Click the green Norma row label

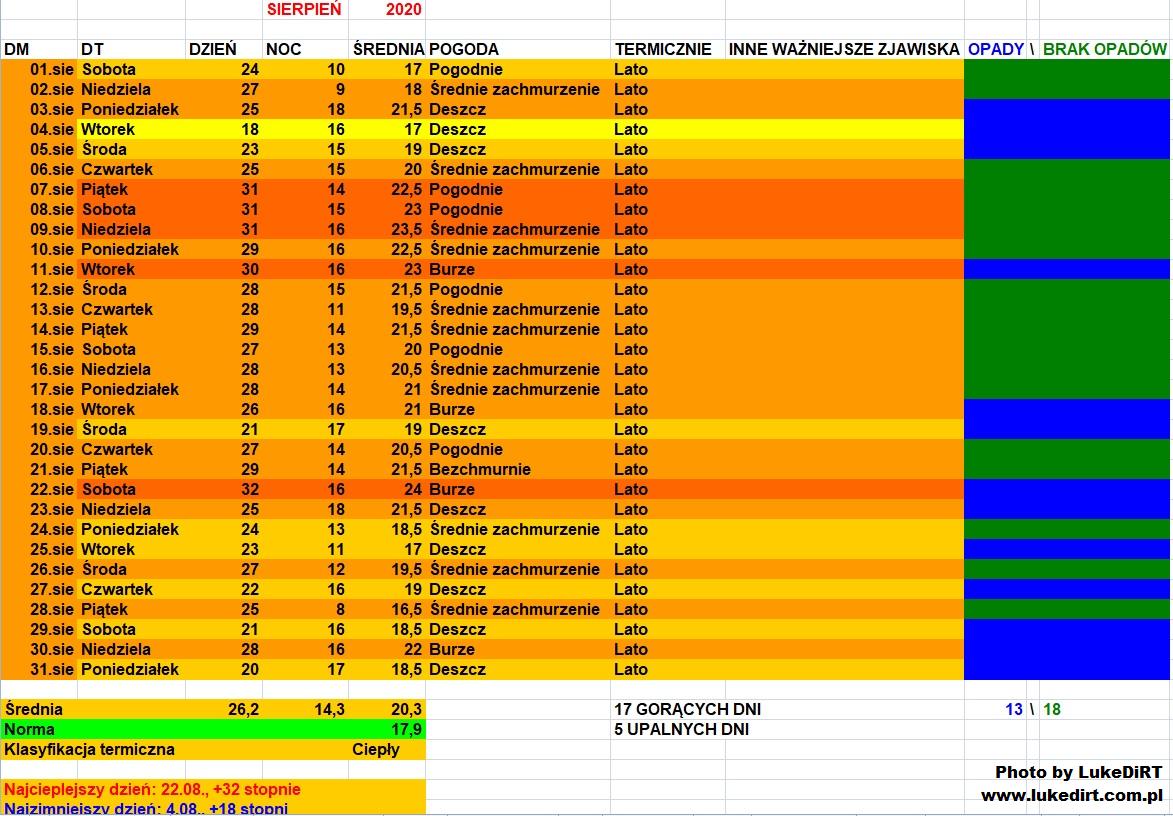click(x=30, y=729)
